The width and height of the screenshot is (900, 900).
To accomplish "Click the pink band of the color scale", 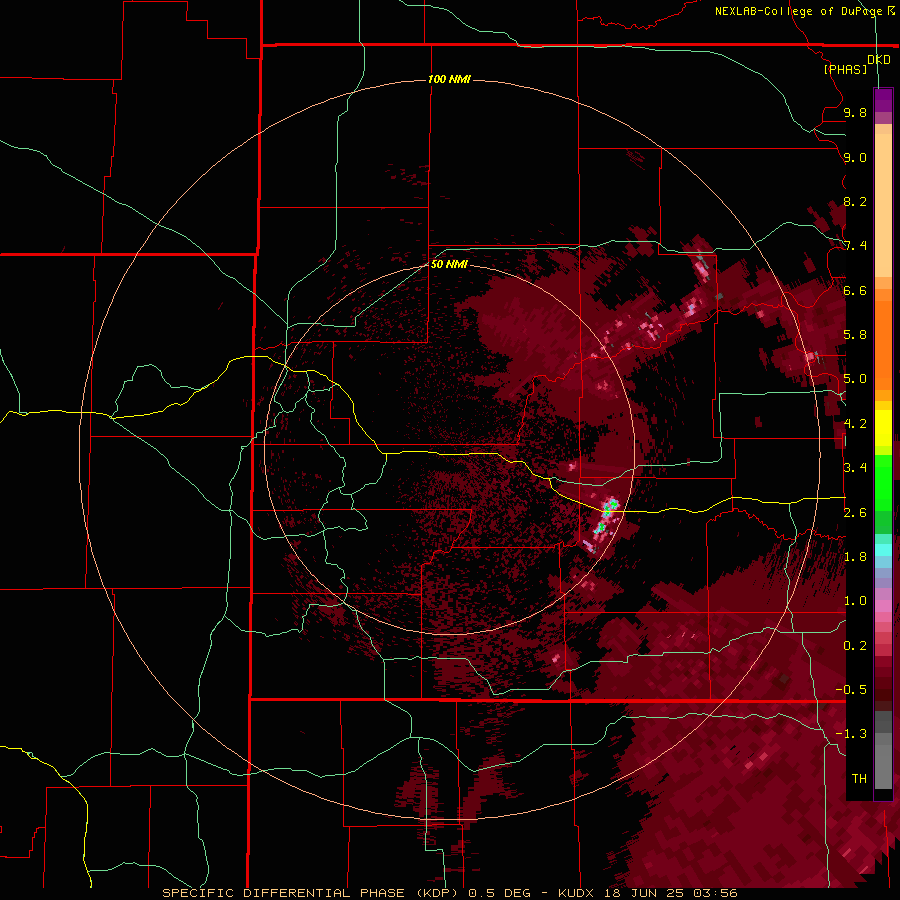I will tap(883, 605).
